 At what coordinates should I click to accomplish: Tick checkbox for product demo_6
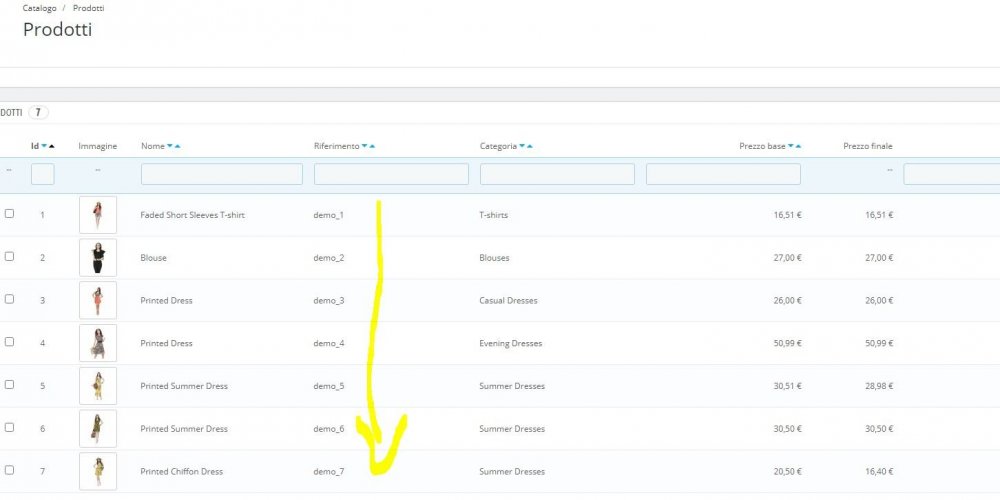[x=9, y=427]
